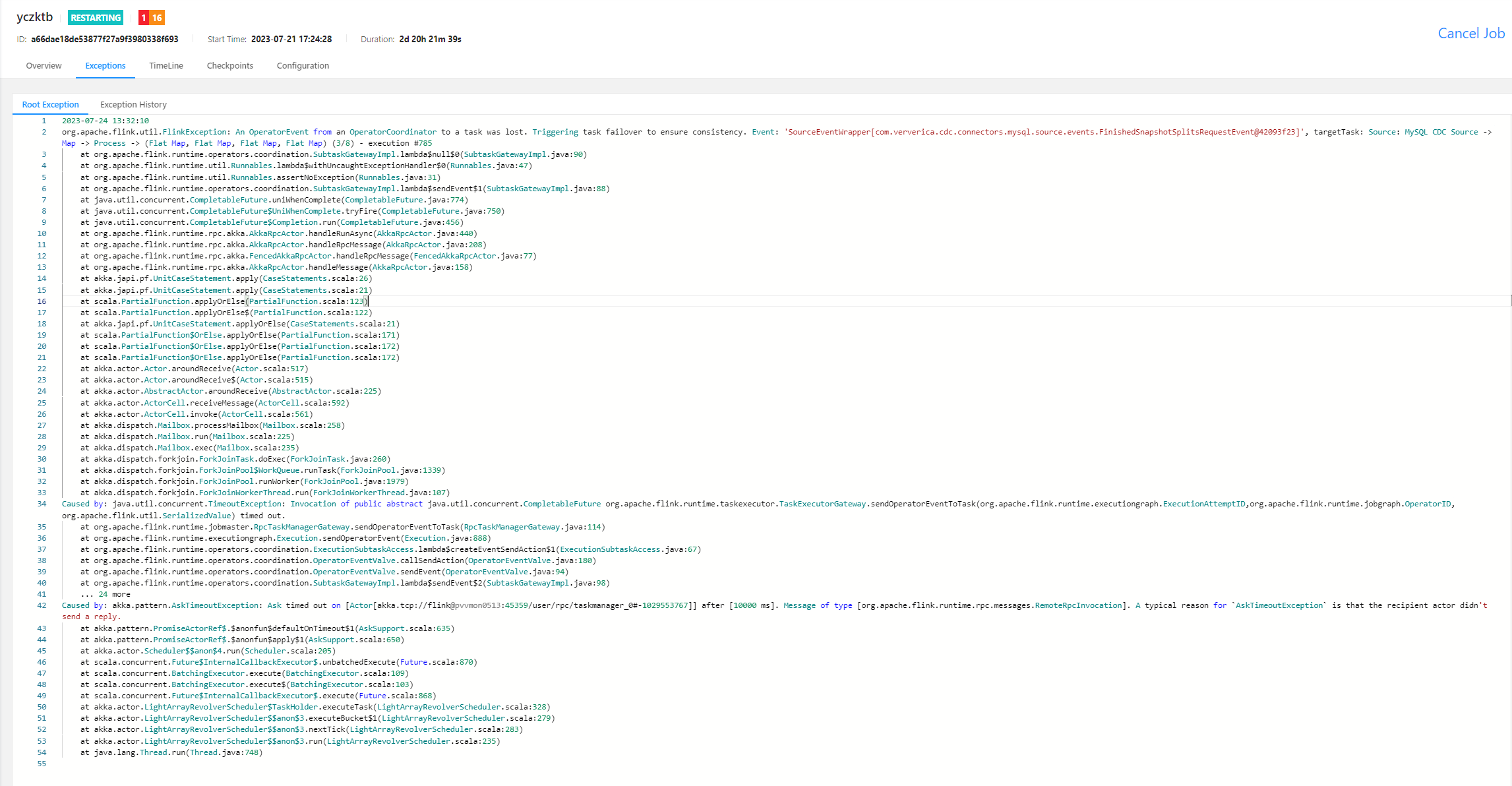Click the RESTARTING status badge
1512x786 pixels.
96,18
